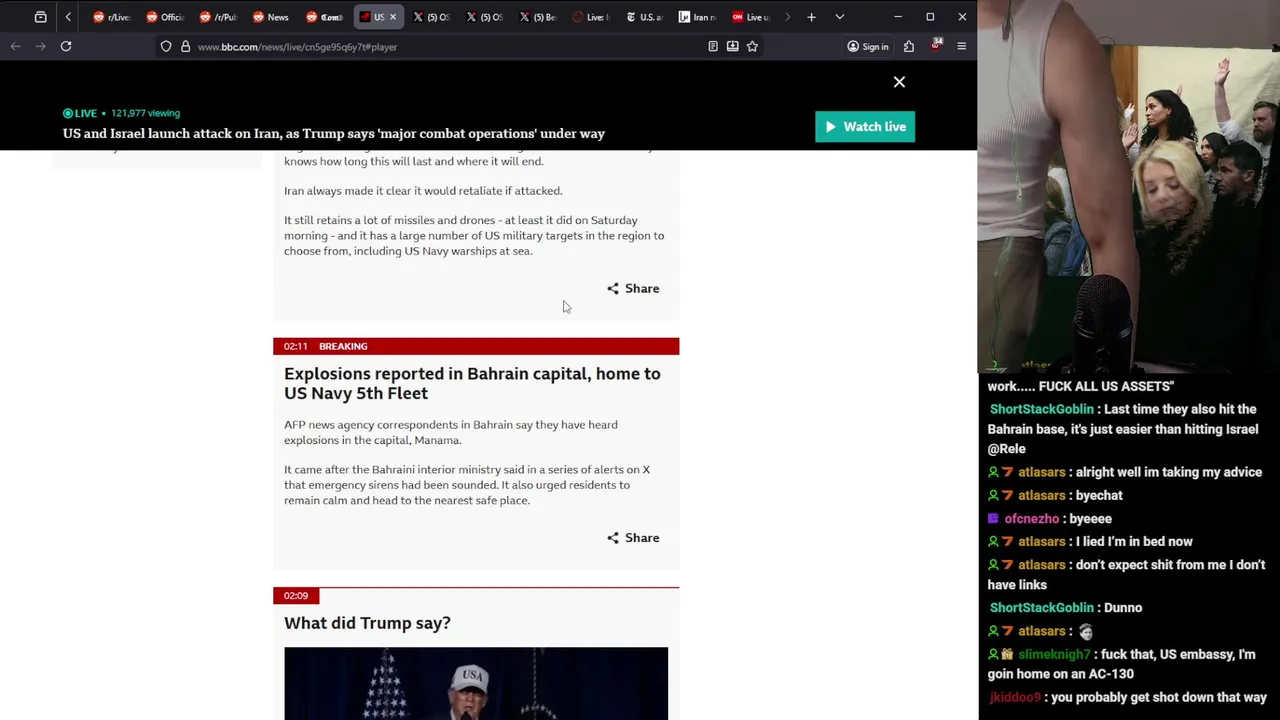Click the ofcnezho chat username
Viewport: 1280px width, 720px height.
[x=1031, y=519]
